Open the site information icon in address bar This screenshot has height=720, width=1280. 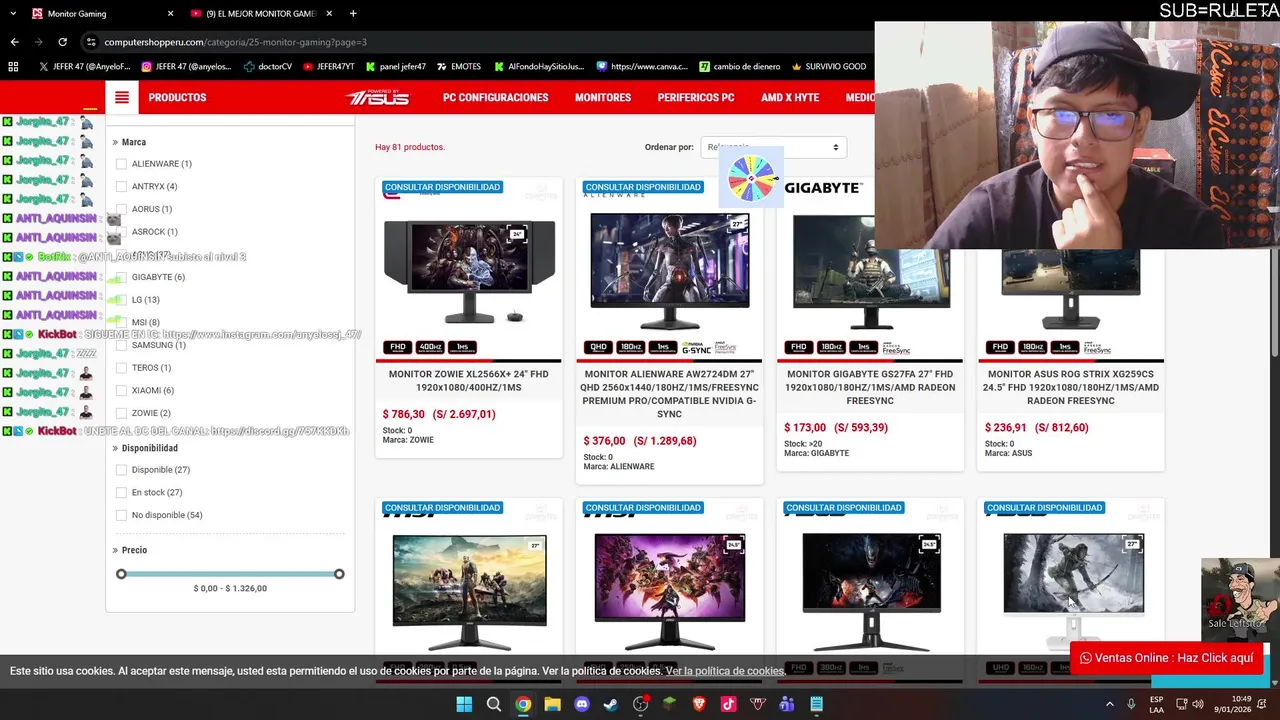click(x=92, y=42)
